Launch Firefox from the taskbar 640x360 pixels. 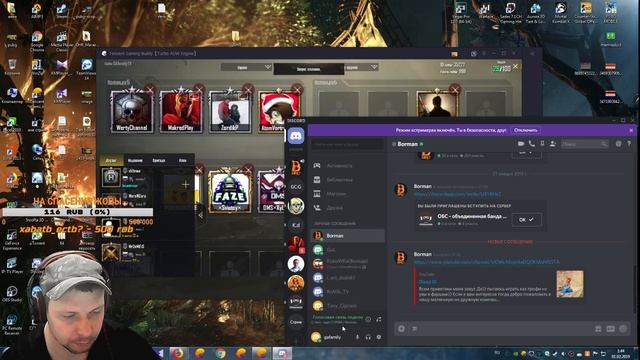(x=177, y=353)
